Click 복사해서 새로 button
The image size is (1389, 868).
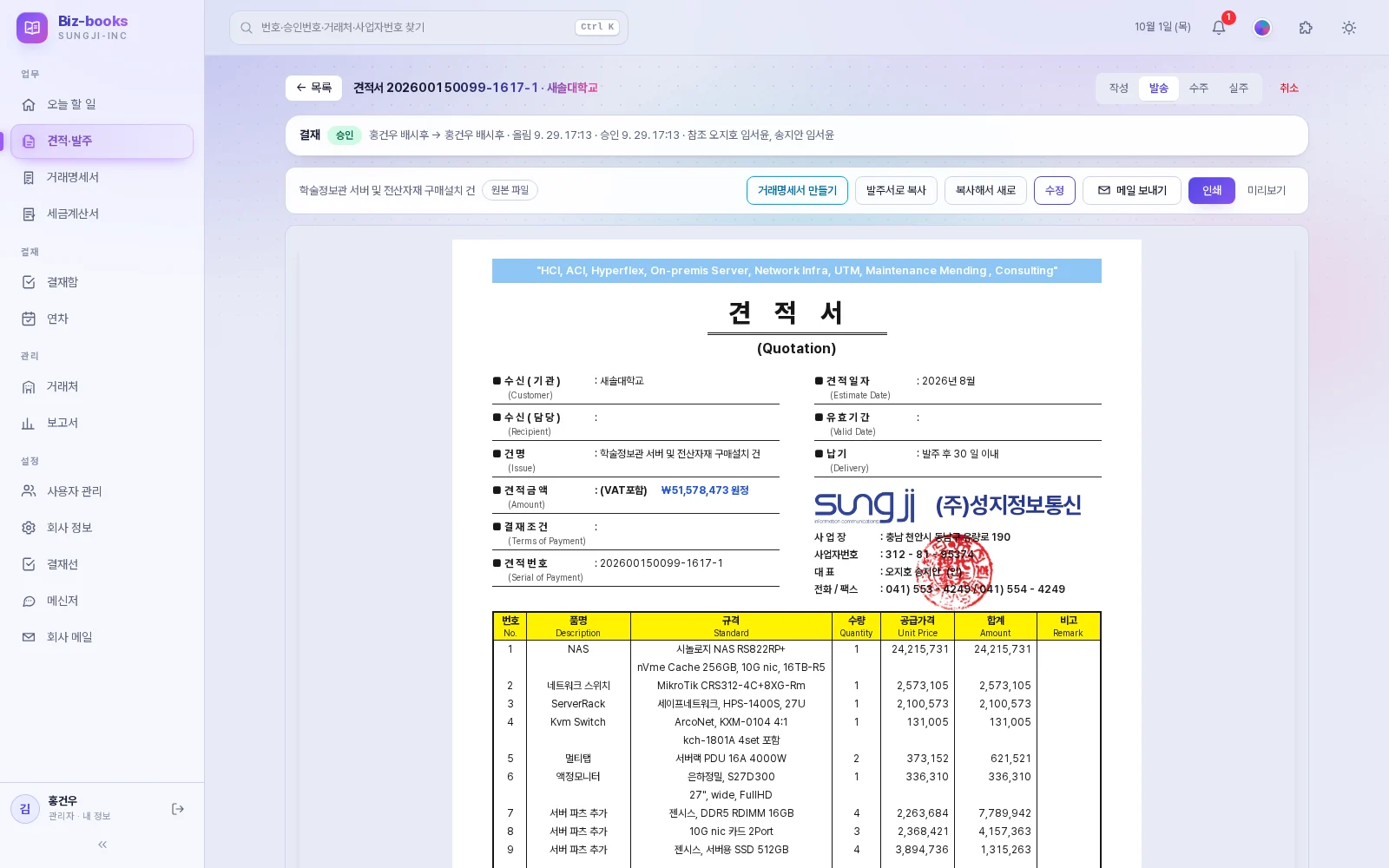[x=985, y=191]
